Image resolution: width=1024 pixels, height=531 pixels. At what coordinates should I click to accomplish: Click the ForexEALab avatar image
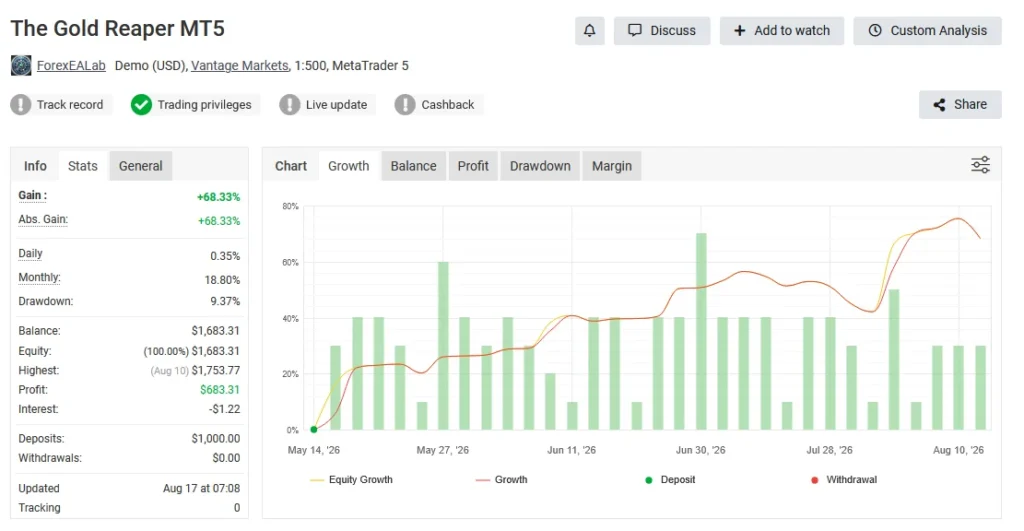tap(21, 65)
